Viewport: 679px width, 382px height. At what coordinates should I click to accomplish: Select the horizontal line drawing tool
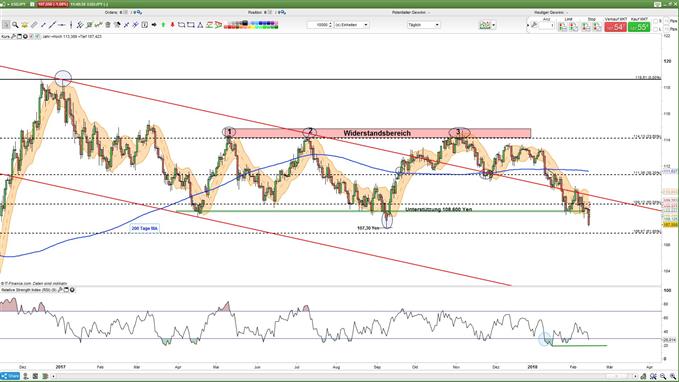(x=62, y=25)
